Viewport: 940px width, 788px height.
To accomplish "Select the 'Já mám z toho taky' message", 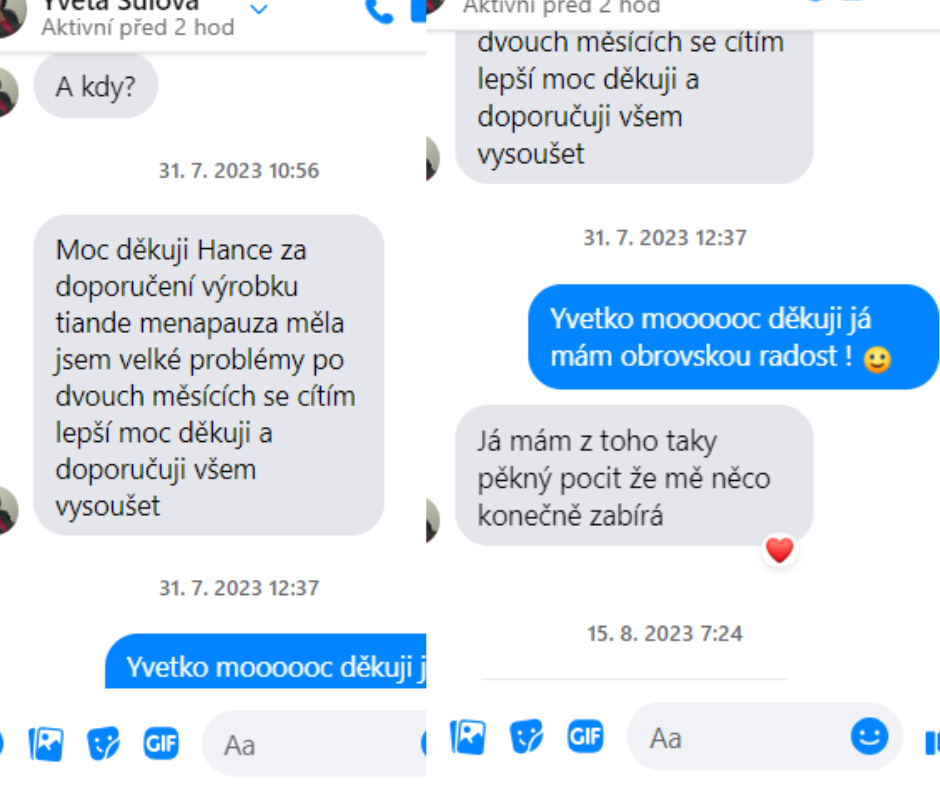I will 634,476.
